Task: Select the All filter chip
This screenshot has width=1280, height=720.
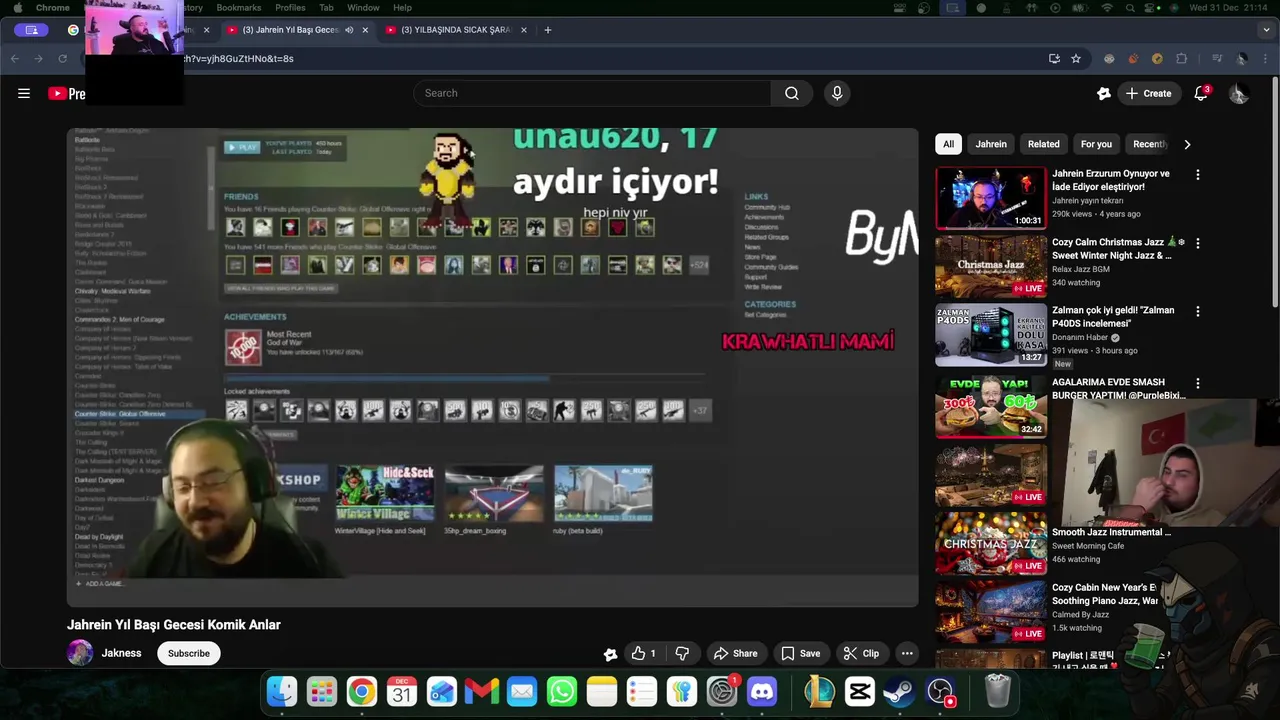Action: pyautogui.click(x=948, y=144)
